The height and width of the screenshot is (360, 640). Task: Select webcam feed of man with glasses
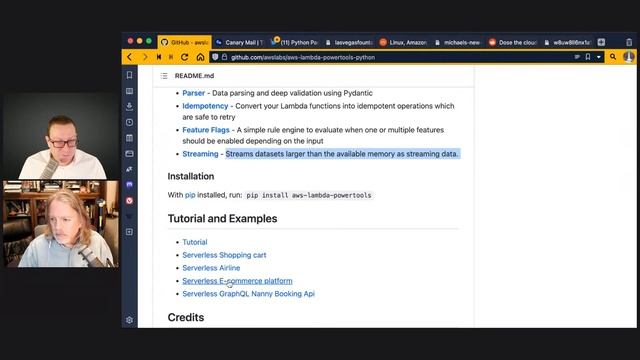pyautogui.click(x=61, y=137)
